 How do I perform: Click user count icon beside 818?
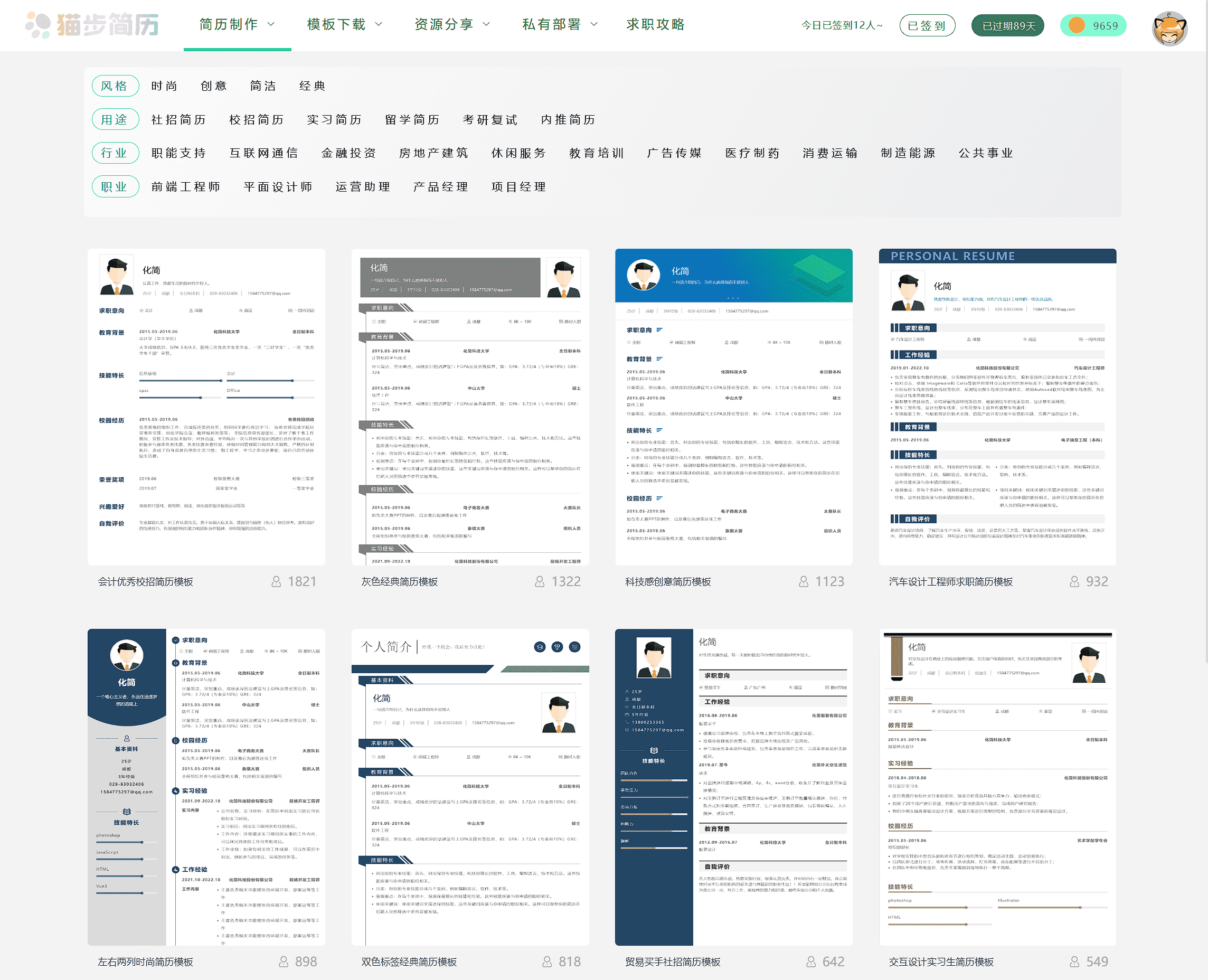[547, 962]
